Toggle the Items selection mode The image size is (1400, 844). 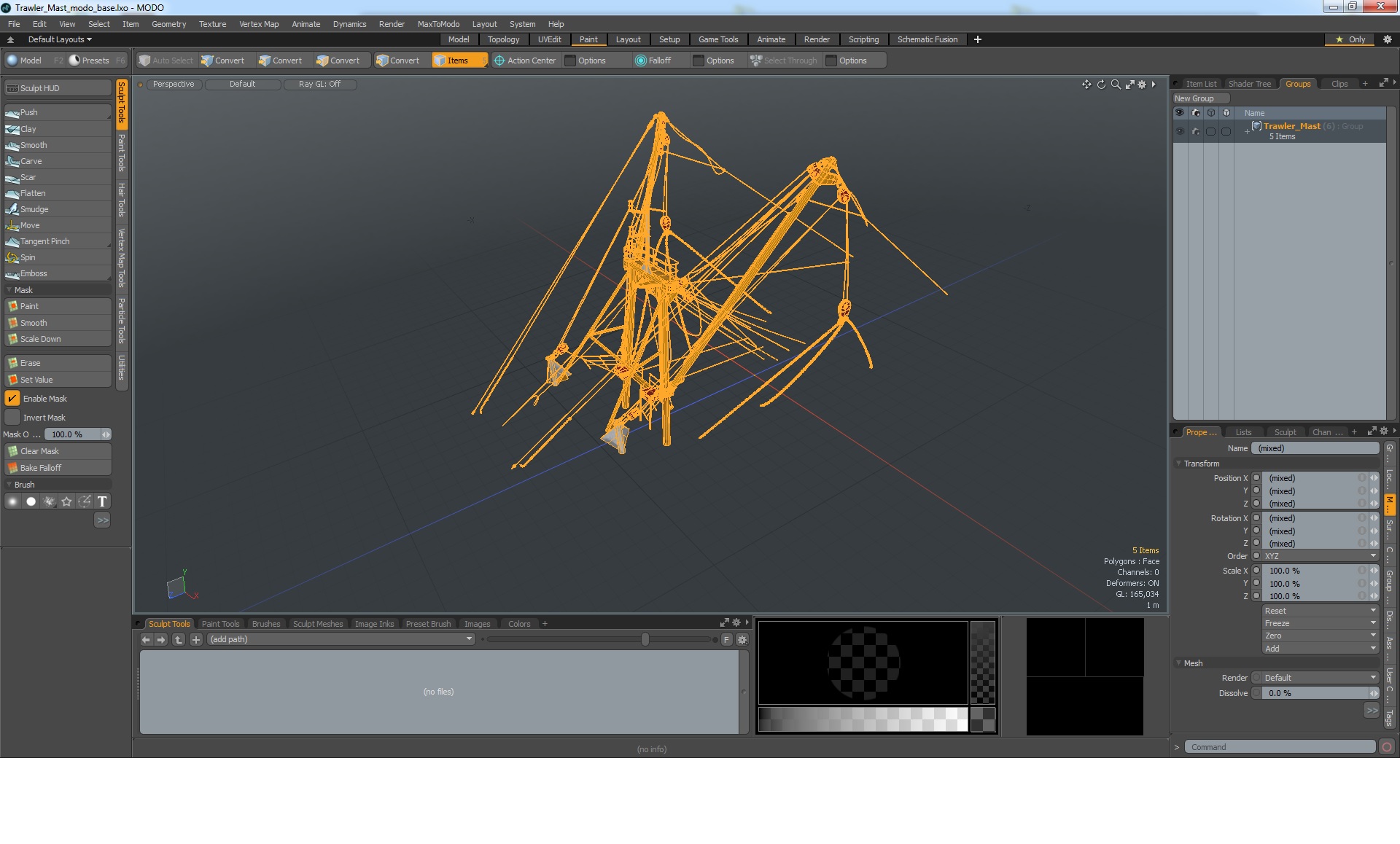click(x=459, y=60)
